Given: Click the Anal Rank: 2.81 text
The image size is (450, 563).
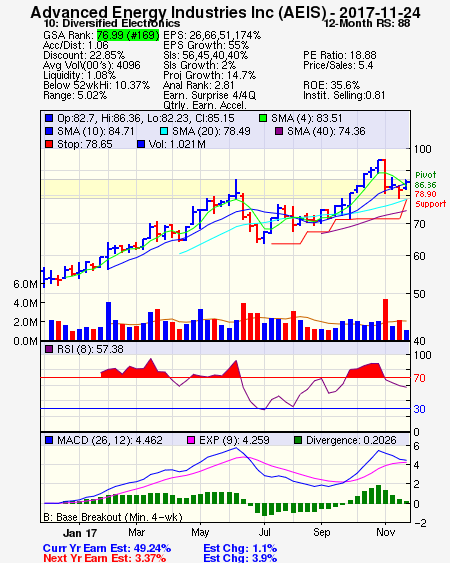Looking at the screenshot, I should coord(199,85).
